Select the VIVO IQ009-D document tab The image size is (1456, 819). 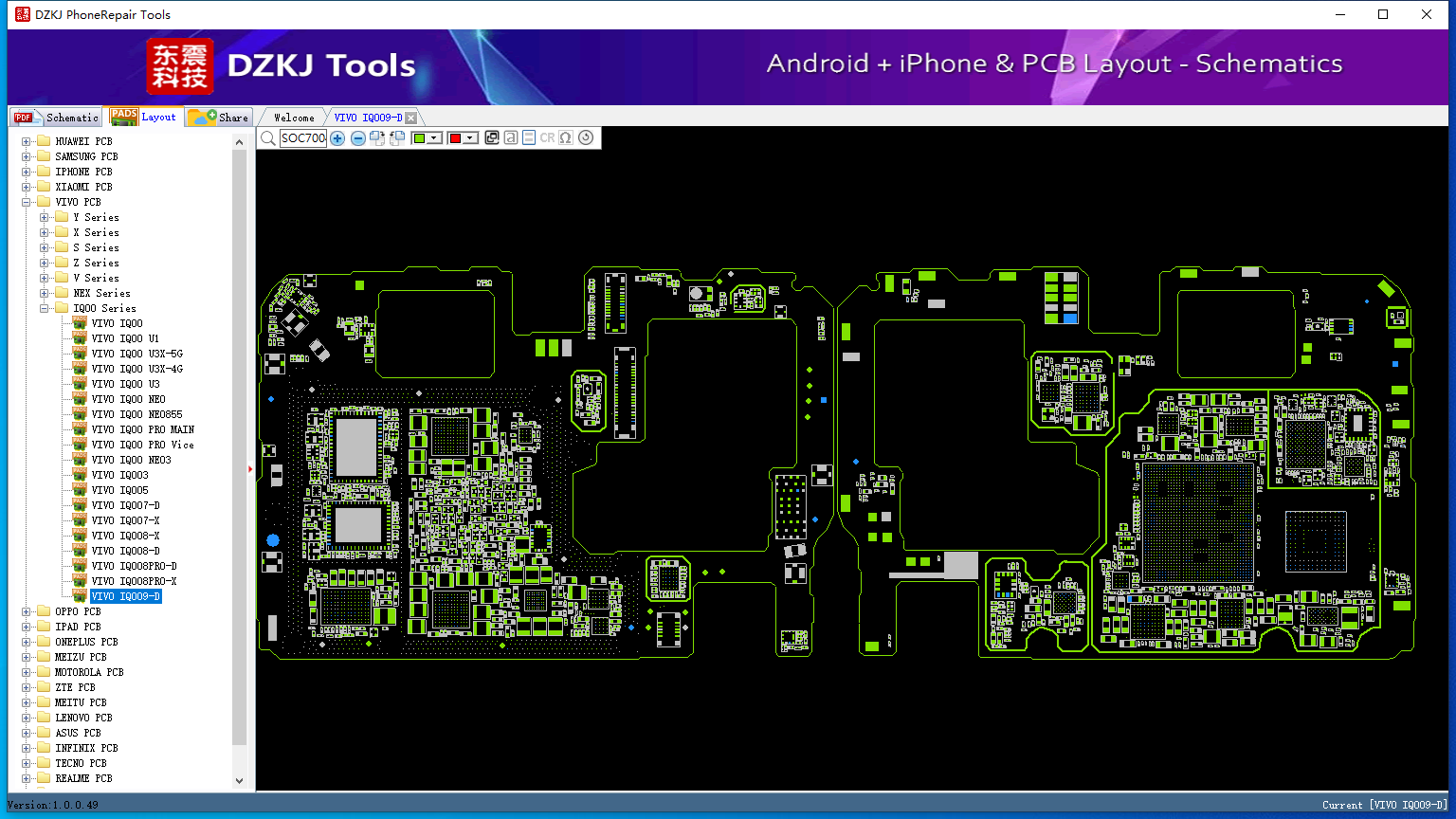click(x=369, y=118)
